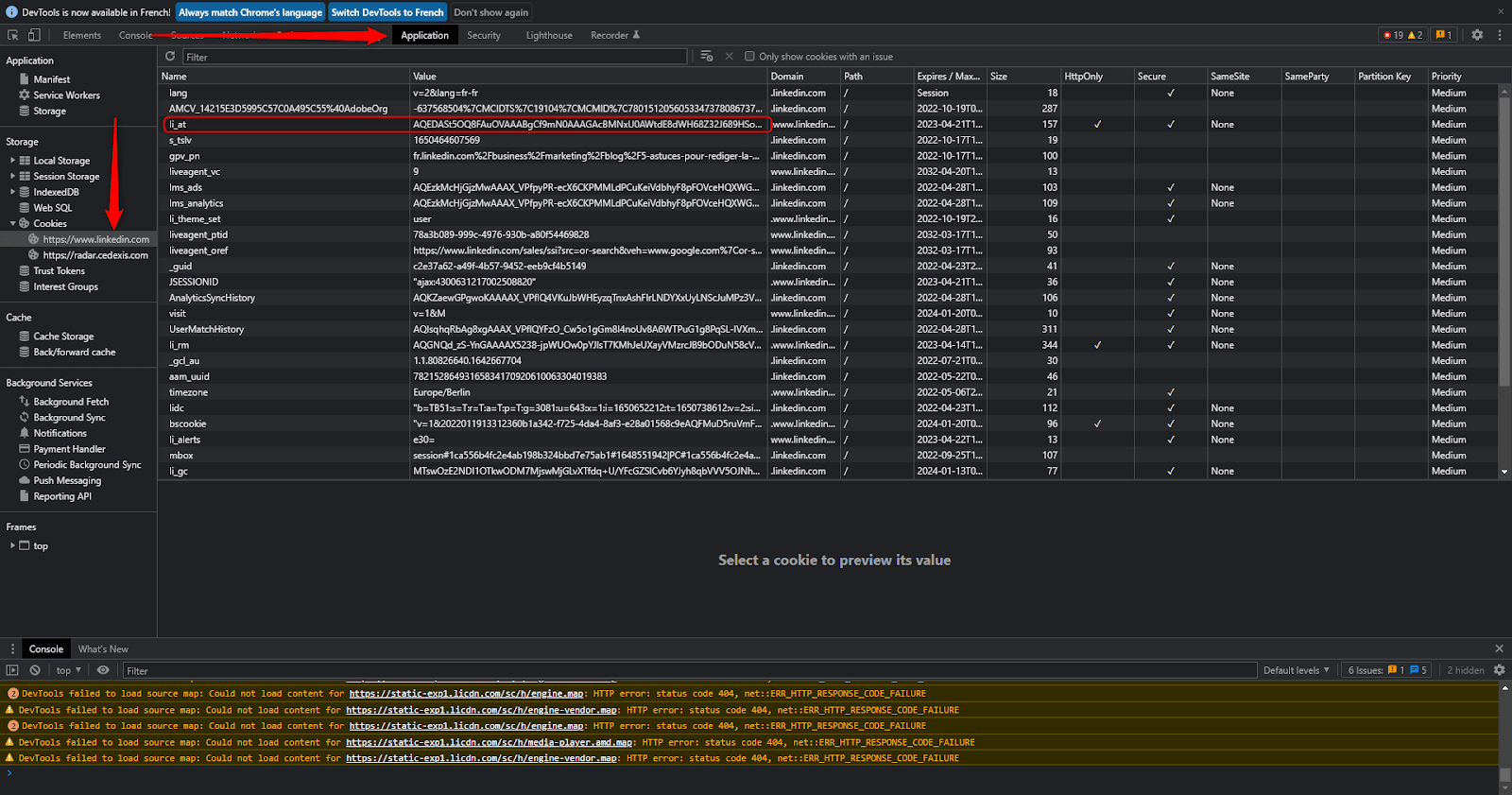Open Background Fetch service
The width and height of the screenshot is (1512, 795).
71,402
